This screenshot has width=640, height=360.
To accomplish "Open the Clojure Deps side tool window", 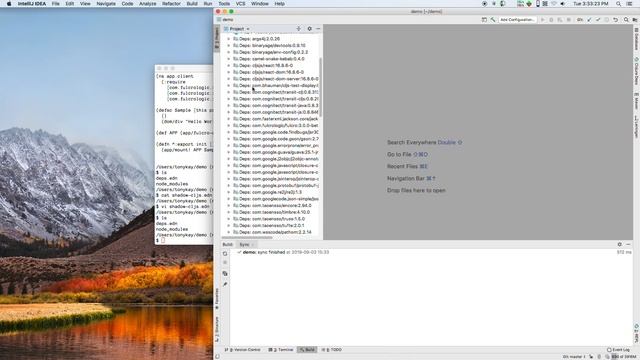I will [636, 71].
